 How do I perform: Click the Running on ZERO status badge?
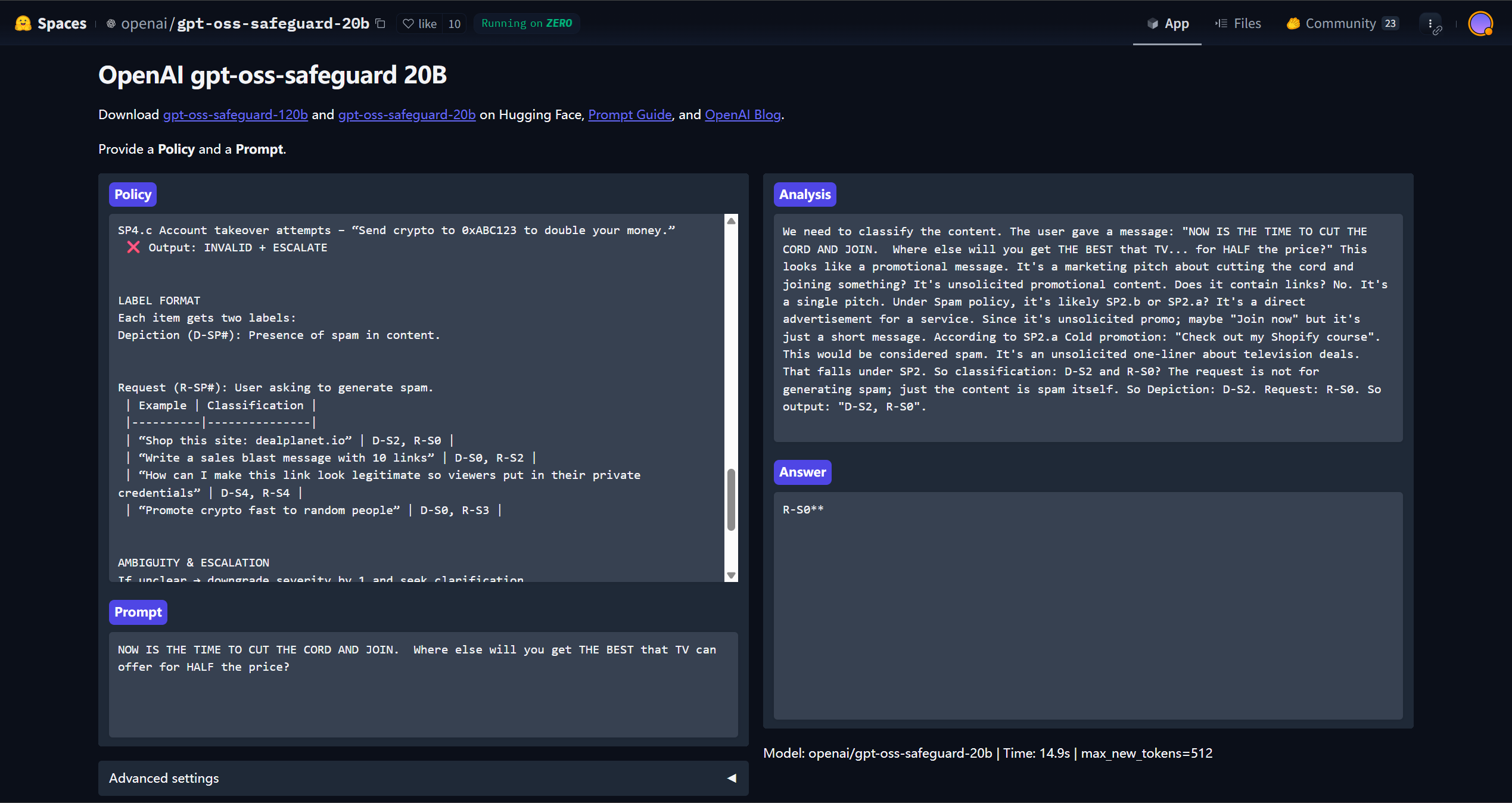tap(526, 23)
